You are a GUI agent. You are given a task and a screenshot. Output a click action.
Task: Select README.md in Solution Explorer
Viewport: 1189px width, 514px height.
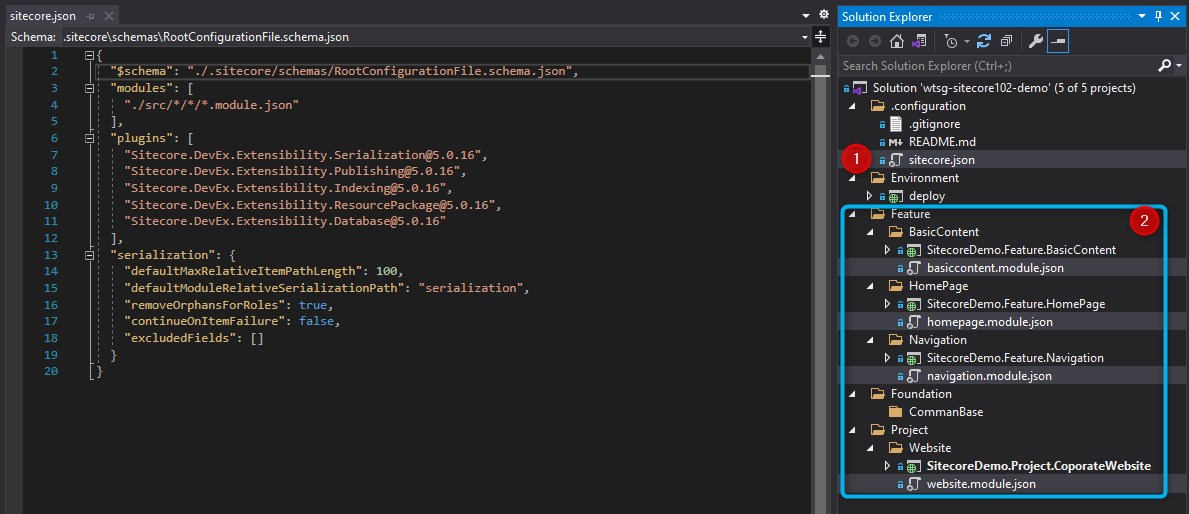pyautogui.click(x=941, y=142)
